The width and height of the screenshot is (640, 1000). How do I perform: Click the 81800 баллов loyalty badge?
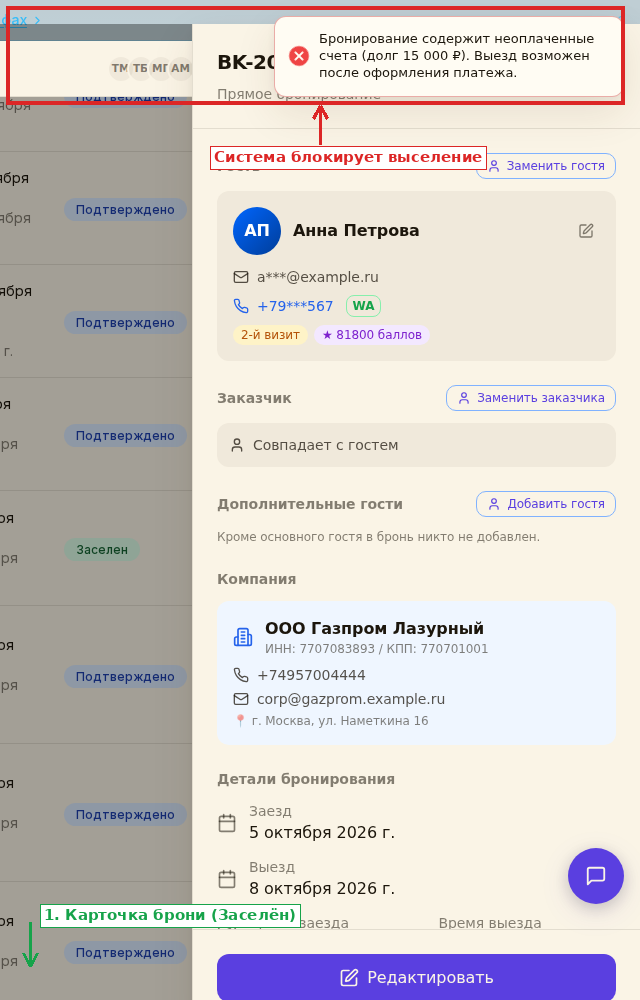tap(372, 335)
